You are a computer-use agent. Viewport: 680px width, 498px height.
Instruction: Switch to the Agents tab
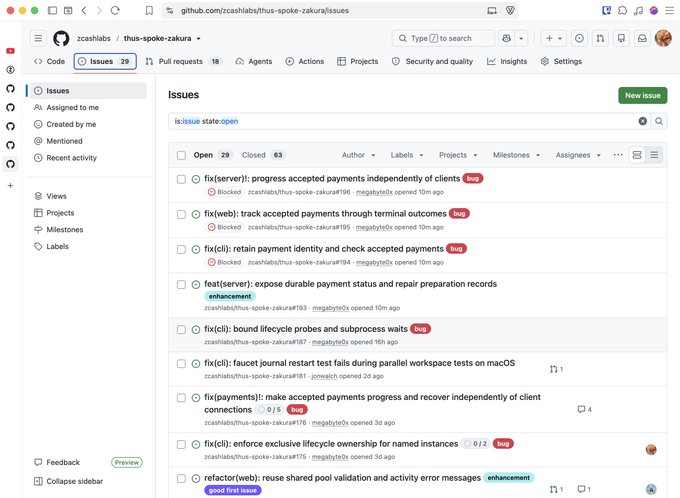[254, 61]
